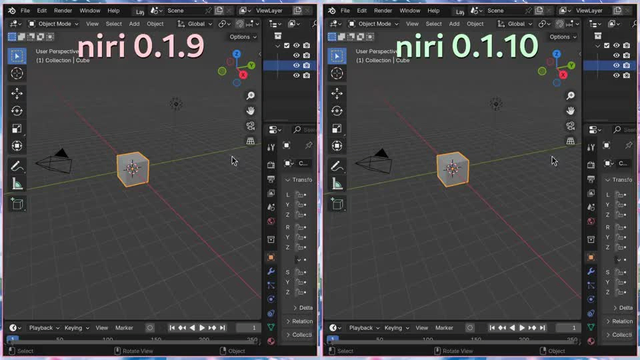The height and width of the screenshot is (360, 640).
Task: Toggle camera view icon in left viewport
Action: (250, 126)
